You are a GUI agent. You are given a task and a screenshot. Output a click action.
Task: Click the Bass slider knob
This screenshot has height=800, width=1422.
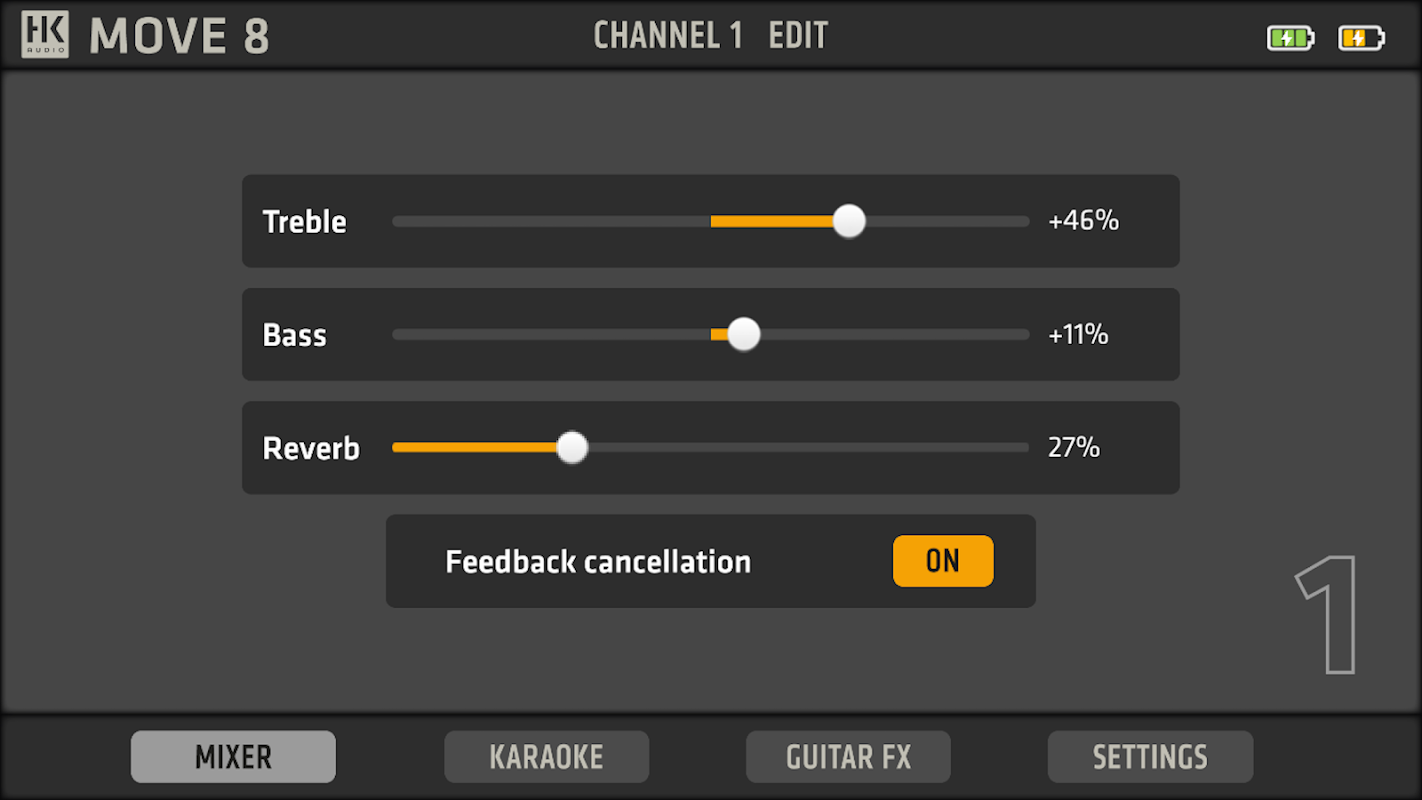pos(743,334)
